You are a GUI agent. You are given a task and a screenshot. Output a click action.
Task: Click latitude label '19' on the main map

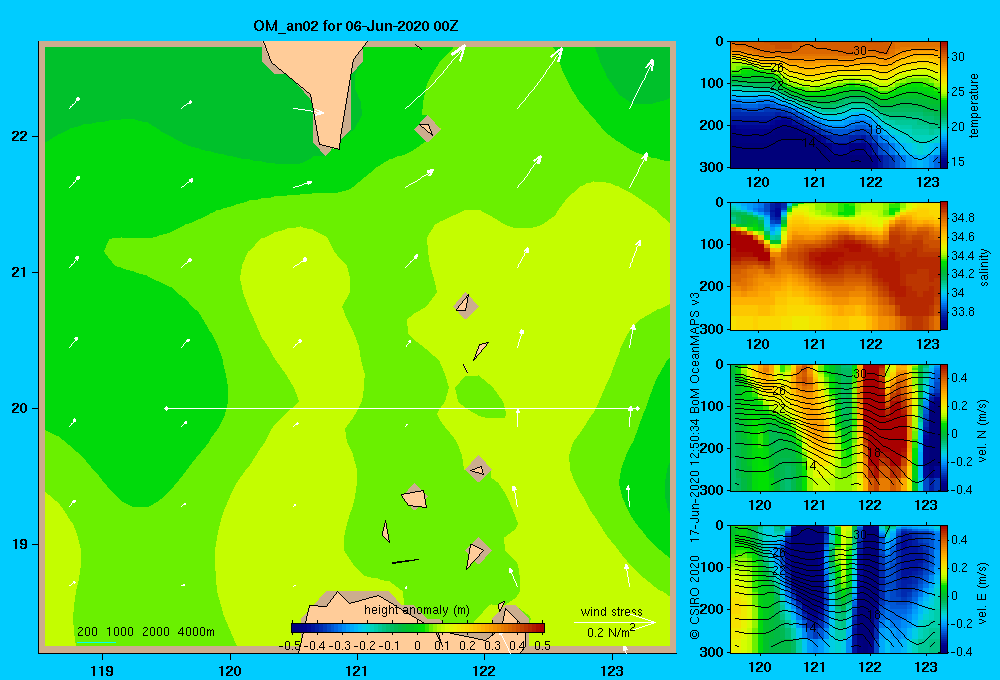(19, 544)
